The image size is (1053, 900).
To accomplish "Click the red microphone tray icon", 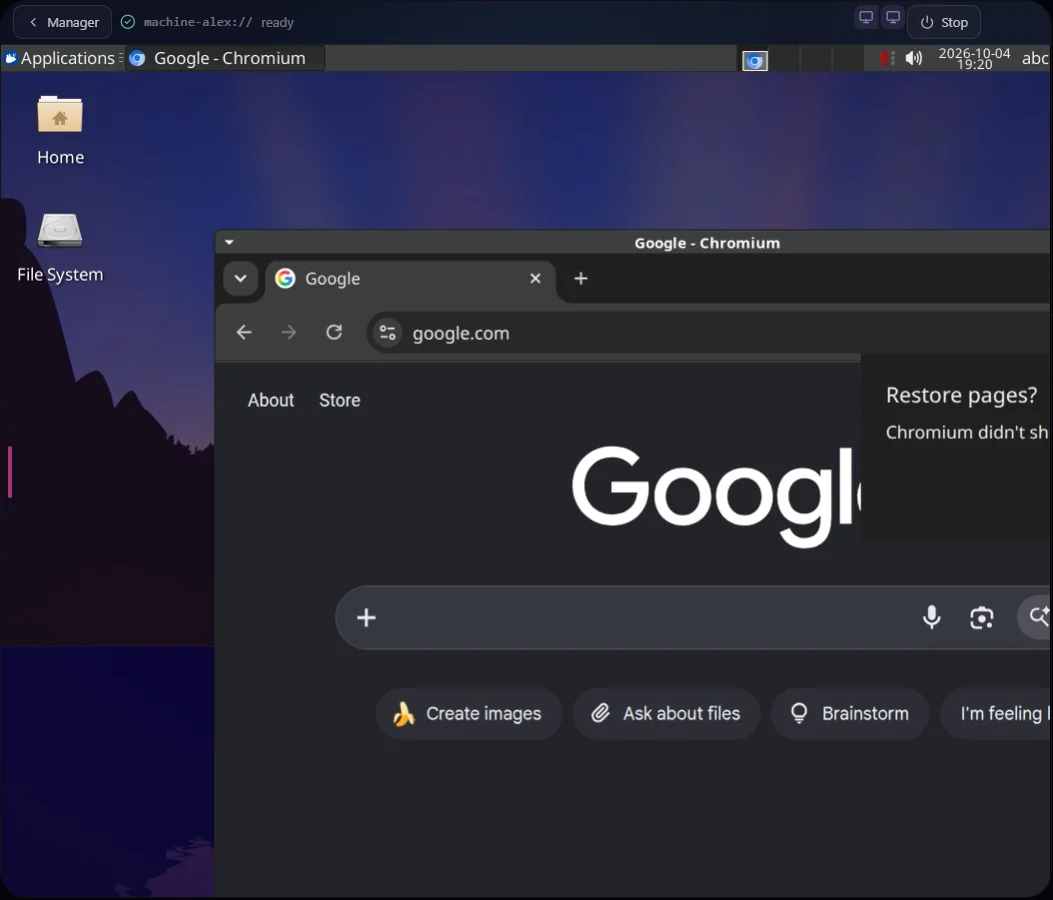I will point(886,58).
